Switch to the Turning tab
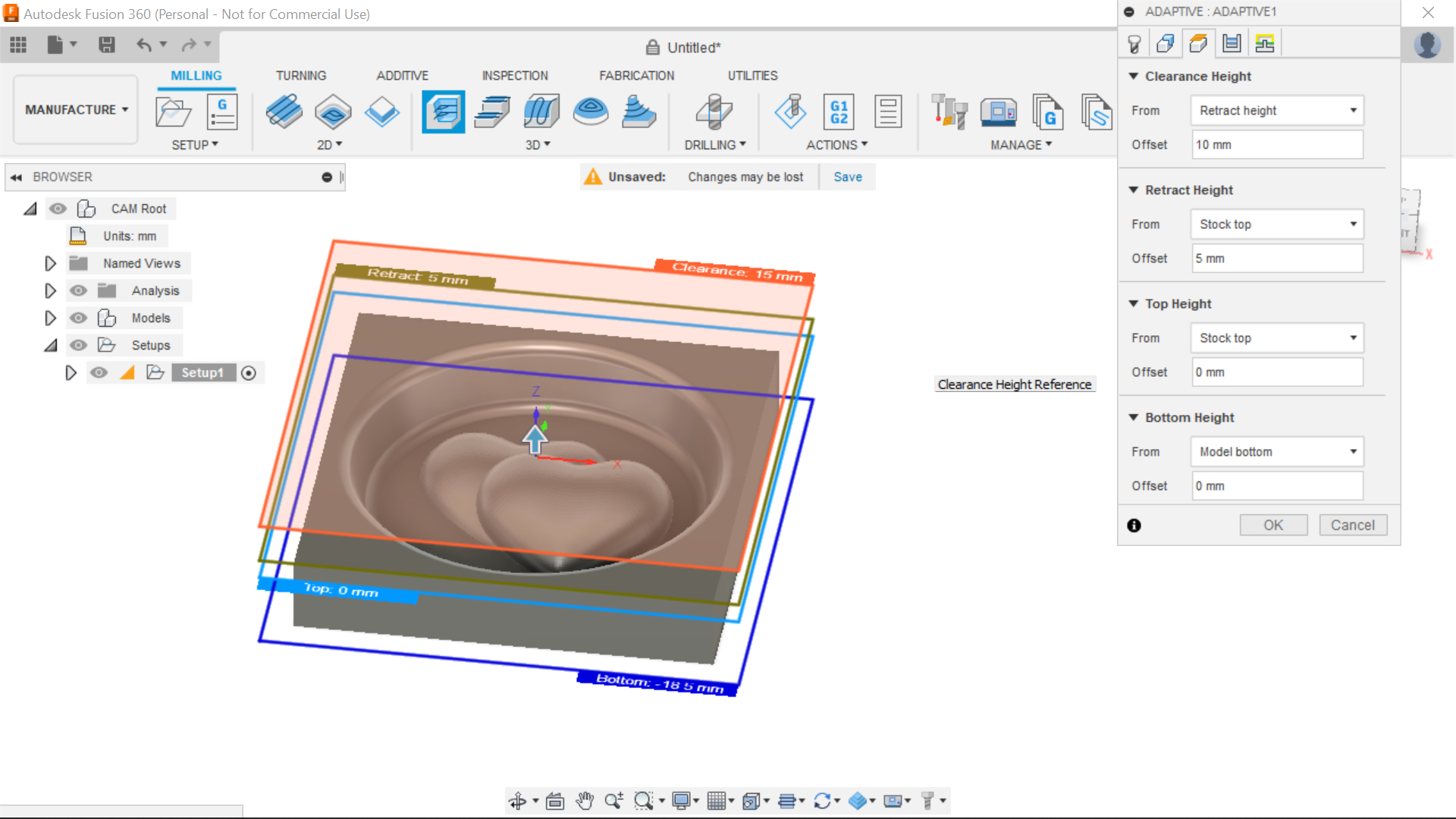Image resolution: width=1456 pixels, height=819 pixels. point(300,76)
